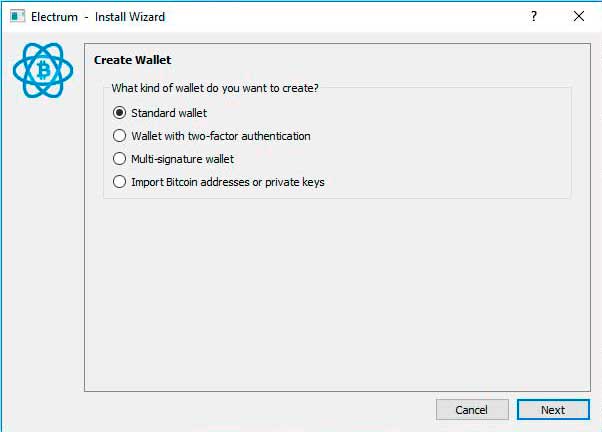Cancel the wallet creation wizard
Screen dimensions: 602x432
pos(472,410)
